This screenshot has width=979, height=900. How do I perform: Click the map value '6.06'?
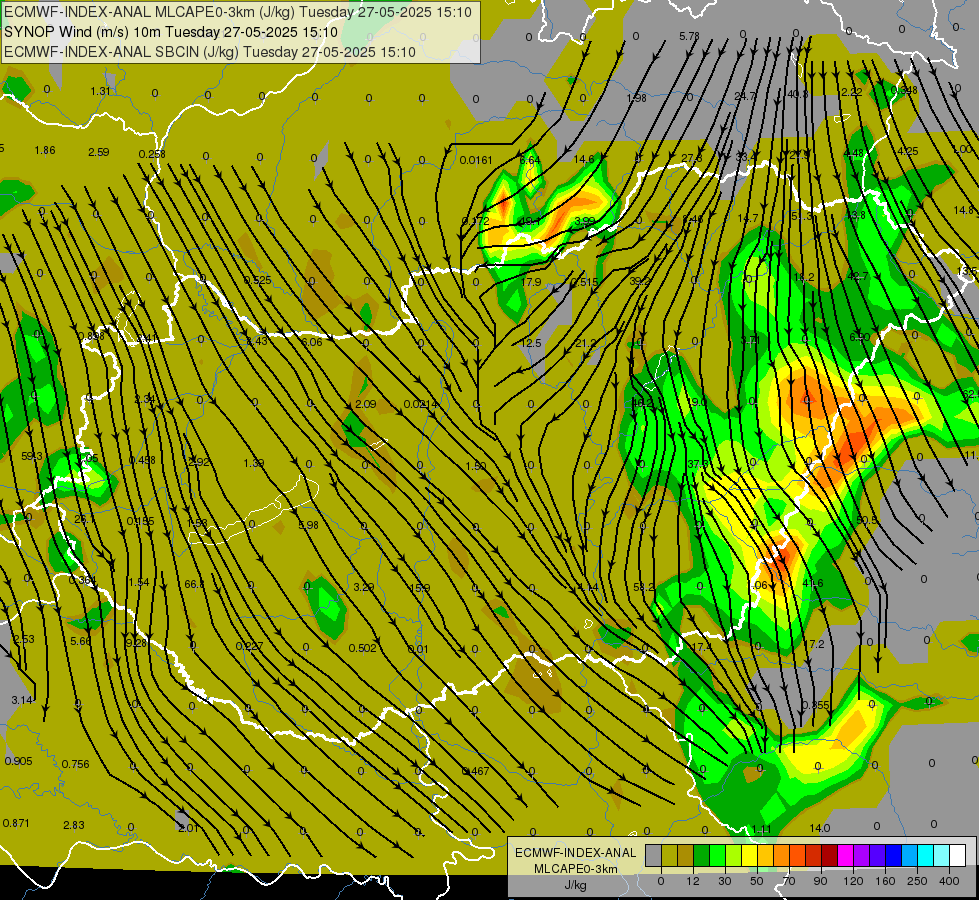[x=312, y=342]
